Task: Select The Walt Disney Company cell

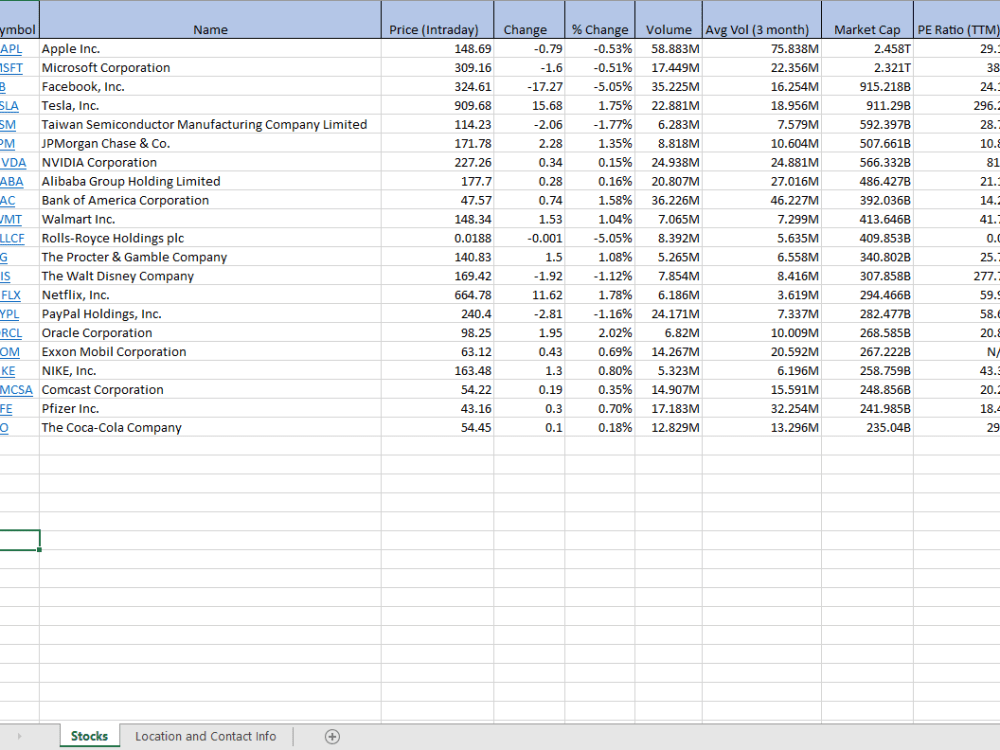Action: click(210, 276)
